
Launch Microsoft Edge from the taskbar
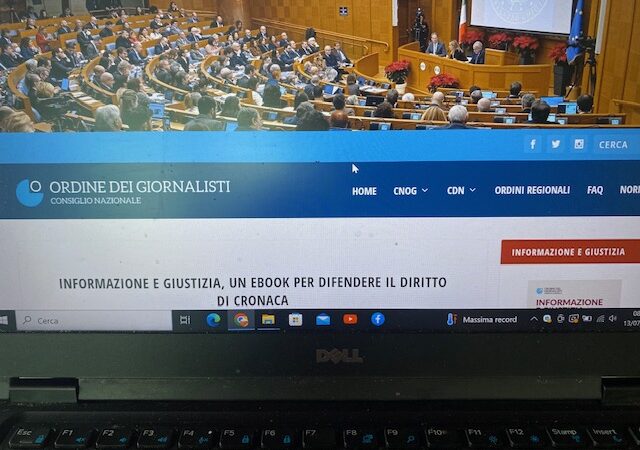pos(213,320)
